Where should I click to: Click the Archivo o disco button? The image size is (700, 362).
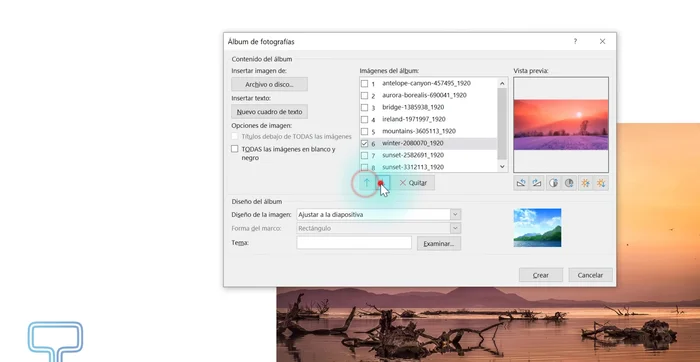tap(269, 84)
